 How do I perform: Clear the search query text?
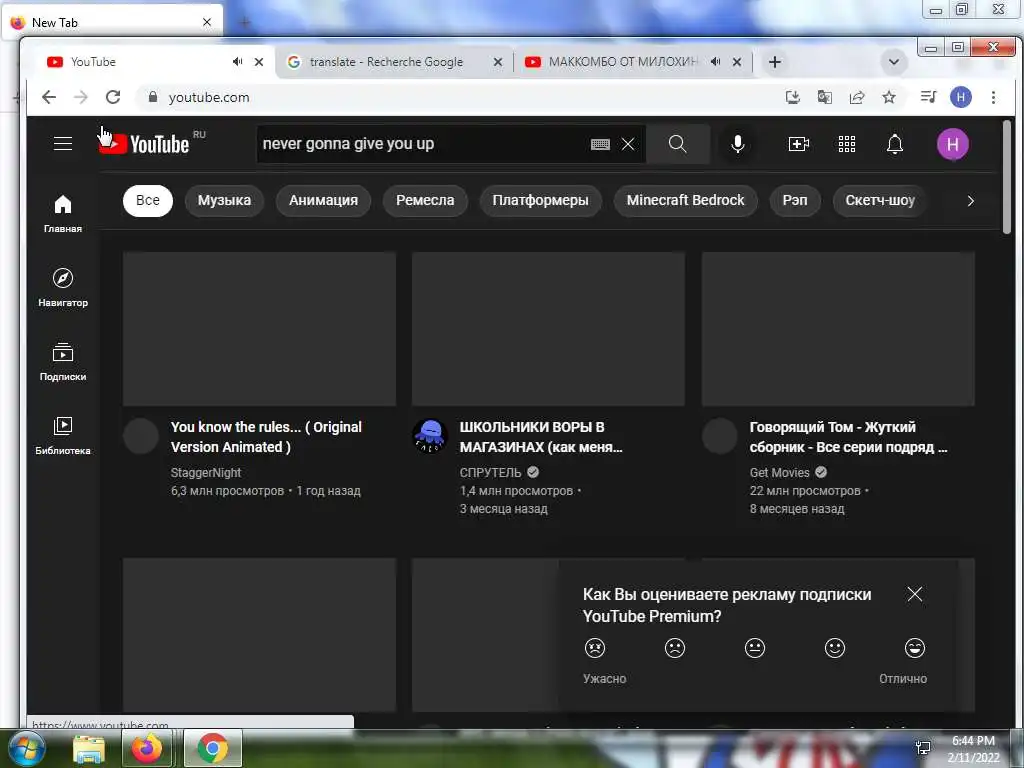point(628,144)
